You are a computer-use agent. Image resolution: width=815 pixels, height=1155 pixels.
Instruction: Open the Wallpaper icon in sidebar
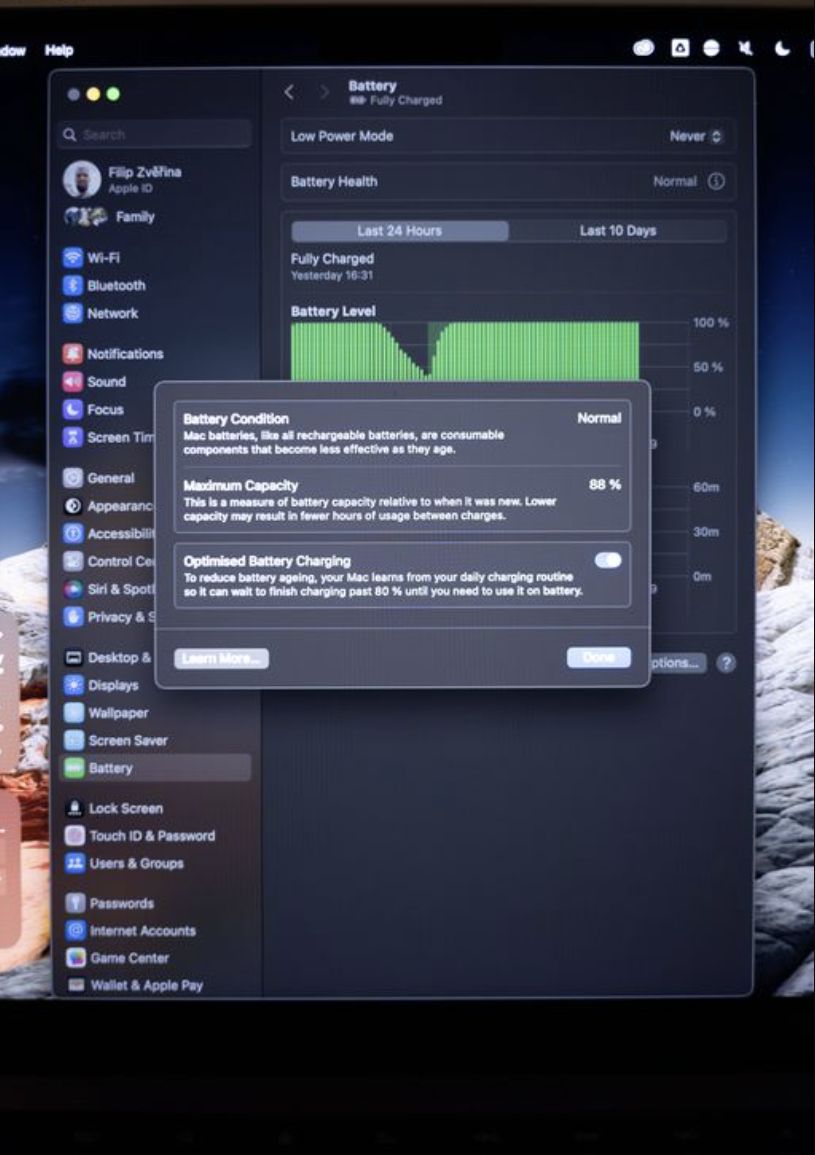click(x=73, y=713)
